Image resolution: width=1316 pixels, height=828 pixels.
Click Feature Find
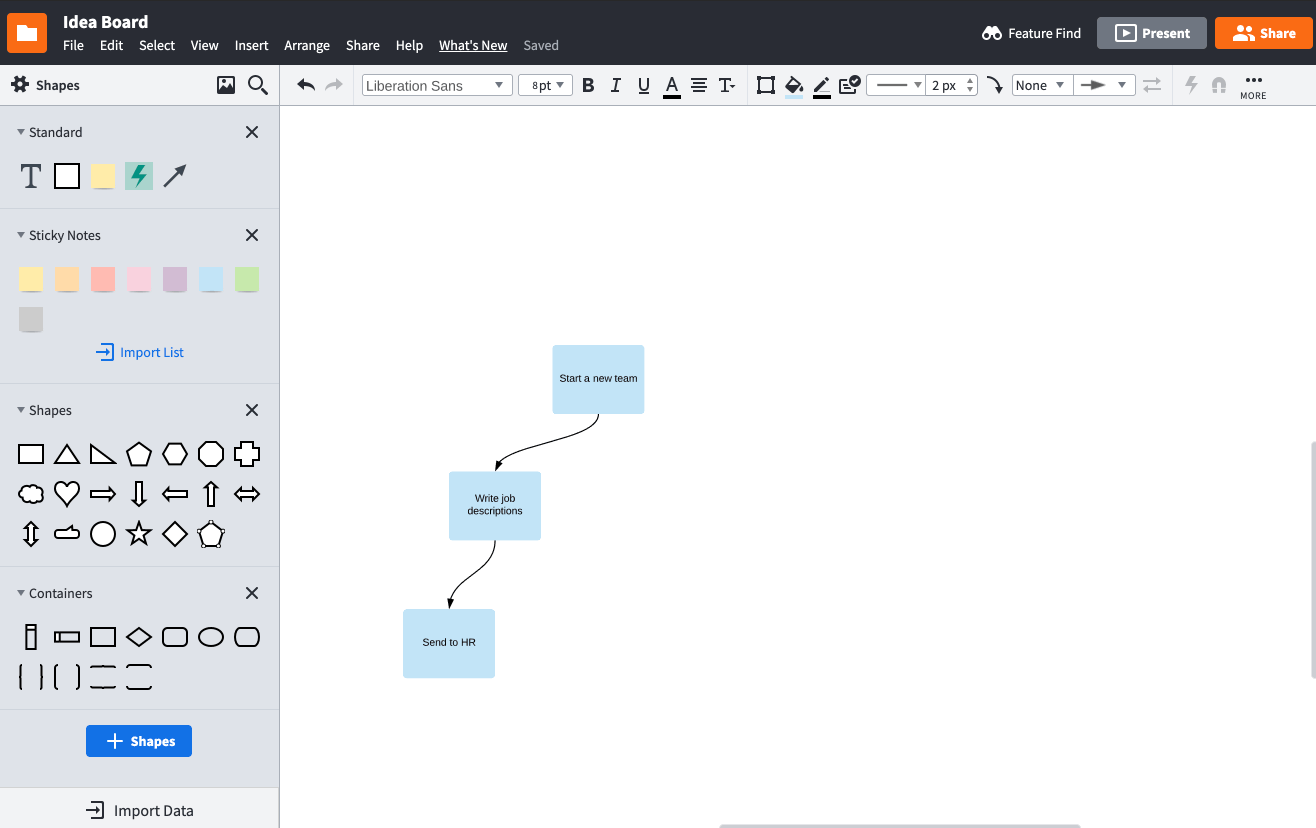[1032, 33]
